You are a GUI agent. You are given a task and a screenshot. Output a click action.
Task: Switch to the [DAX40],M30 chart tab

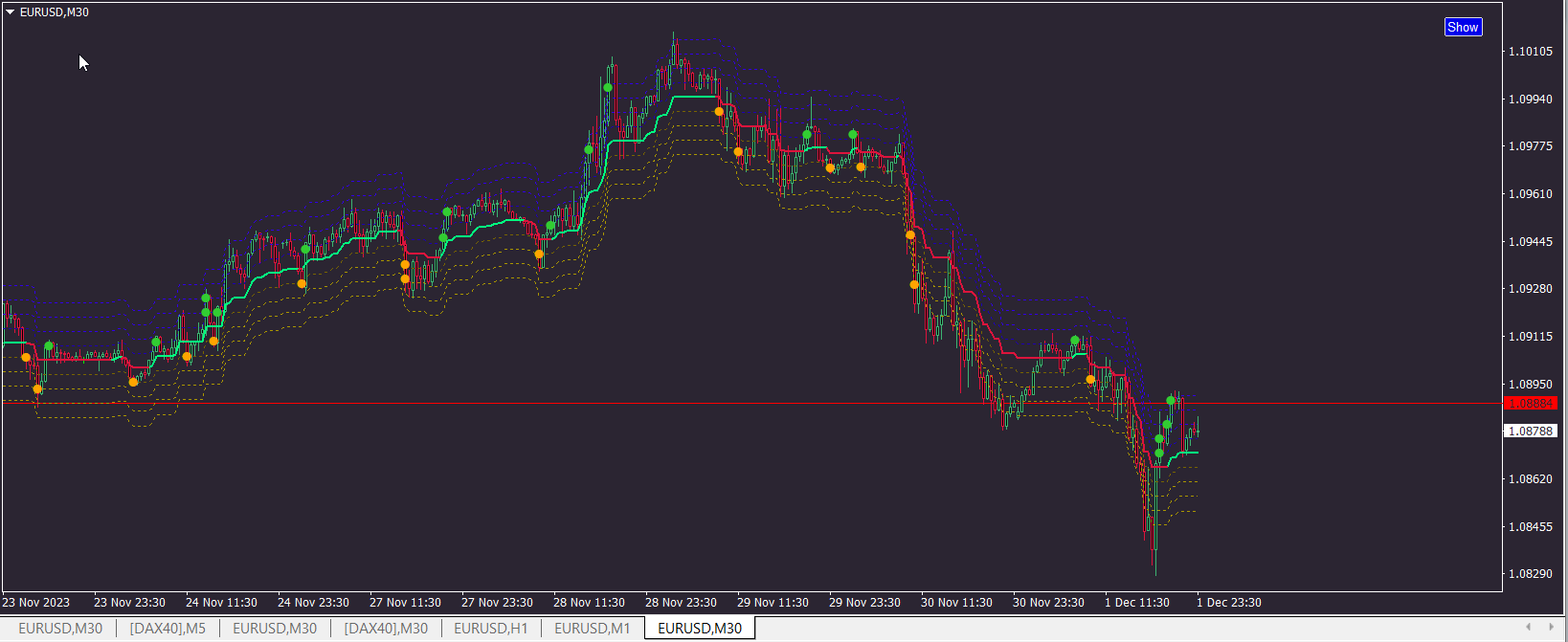click(386, 629)
